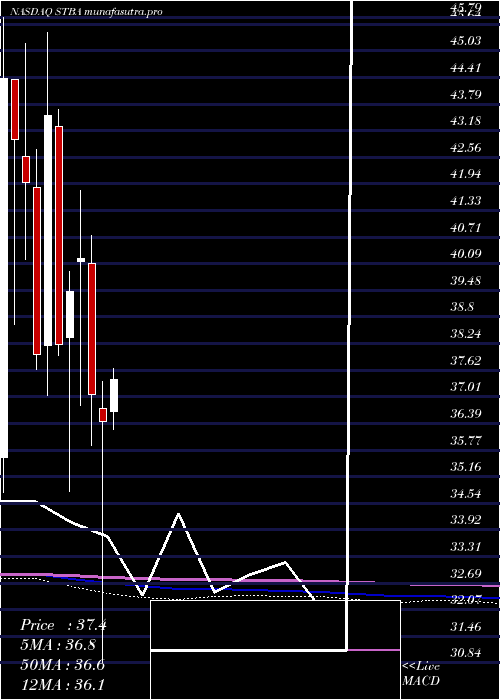This screenshot has width=500, height=700.
Task: Click the 38.24 price axis label
Action: pyautogui.click(x=466, y=333)
